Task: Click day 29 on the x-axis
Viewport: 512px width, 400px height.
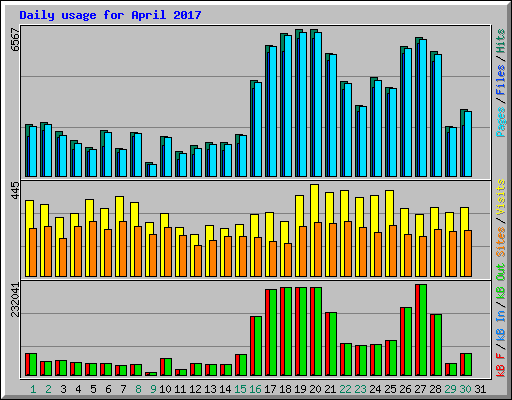Action: pos(450,389)
